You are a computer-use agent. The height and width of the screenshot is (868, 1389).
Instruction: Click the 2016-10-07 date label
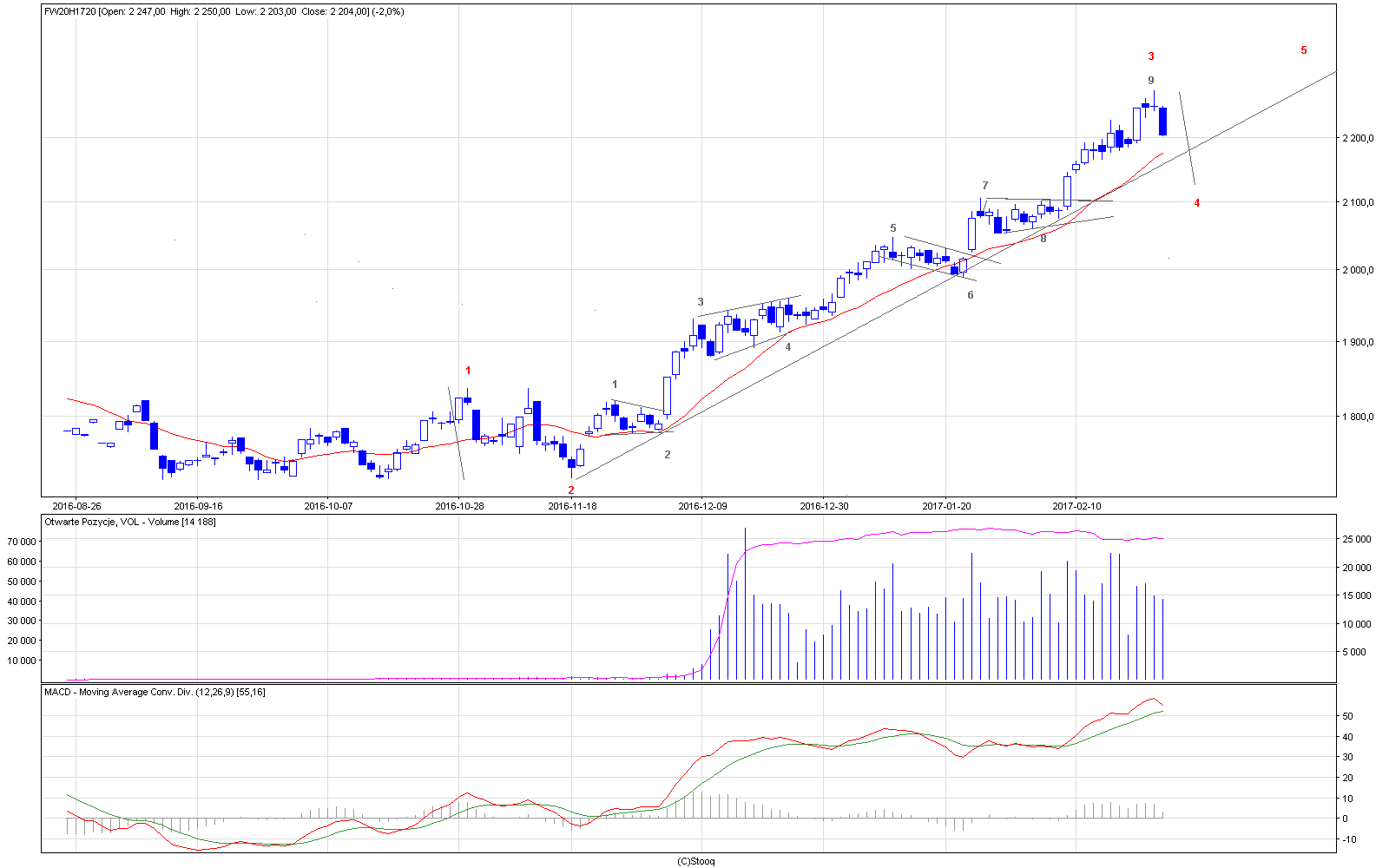[329, 505]
